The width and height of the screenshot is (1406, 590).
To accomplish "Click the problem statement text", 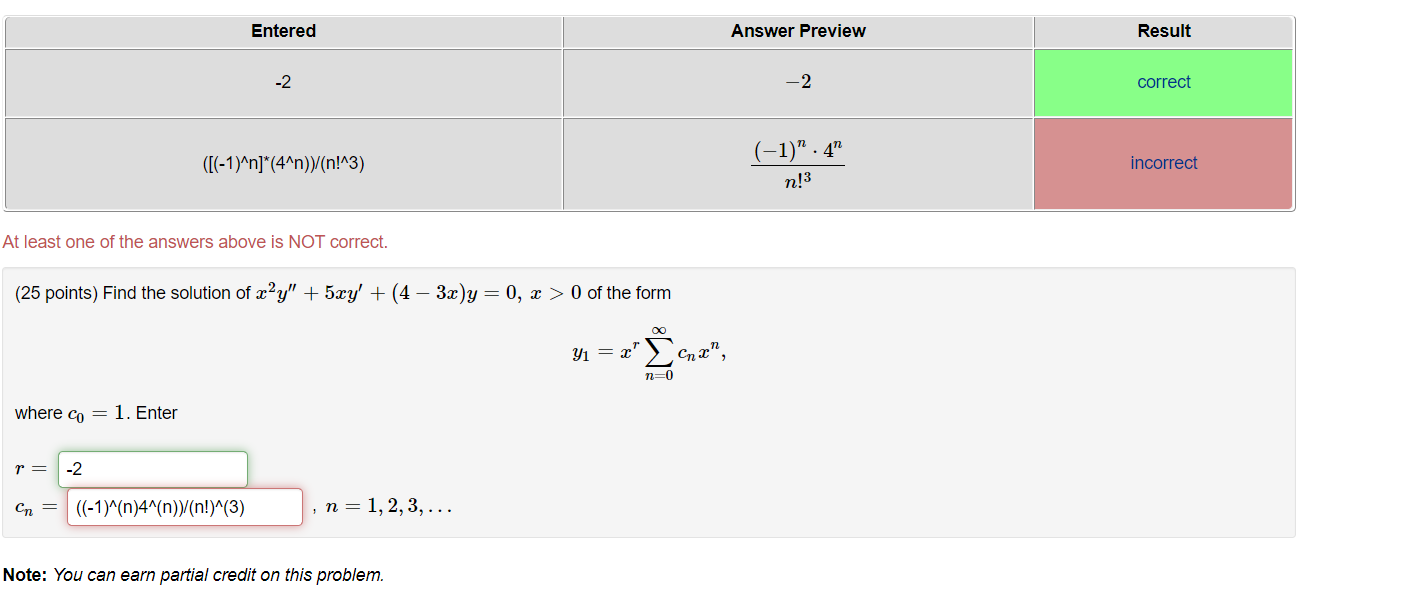I will point(340,292).
